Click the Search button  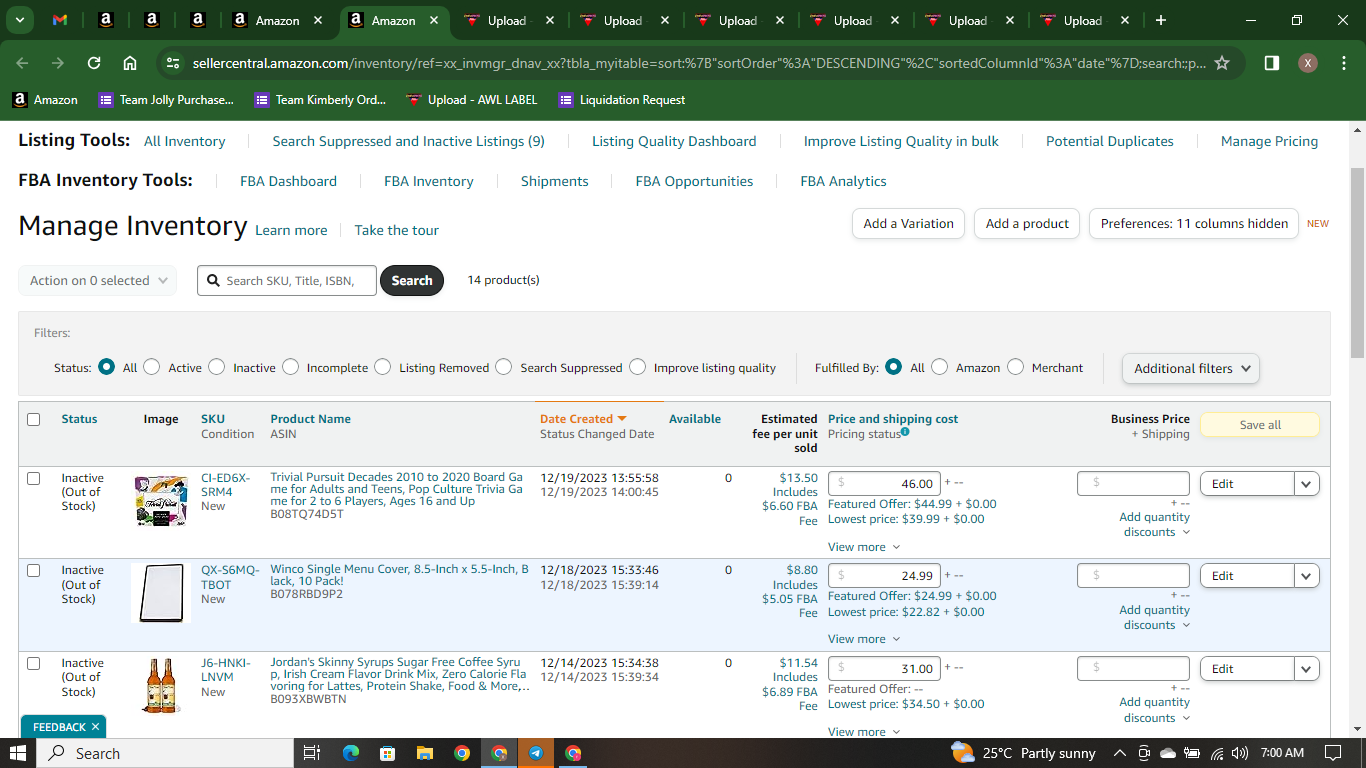(x=412, y=281)
